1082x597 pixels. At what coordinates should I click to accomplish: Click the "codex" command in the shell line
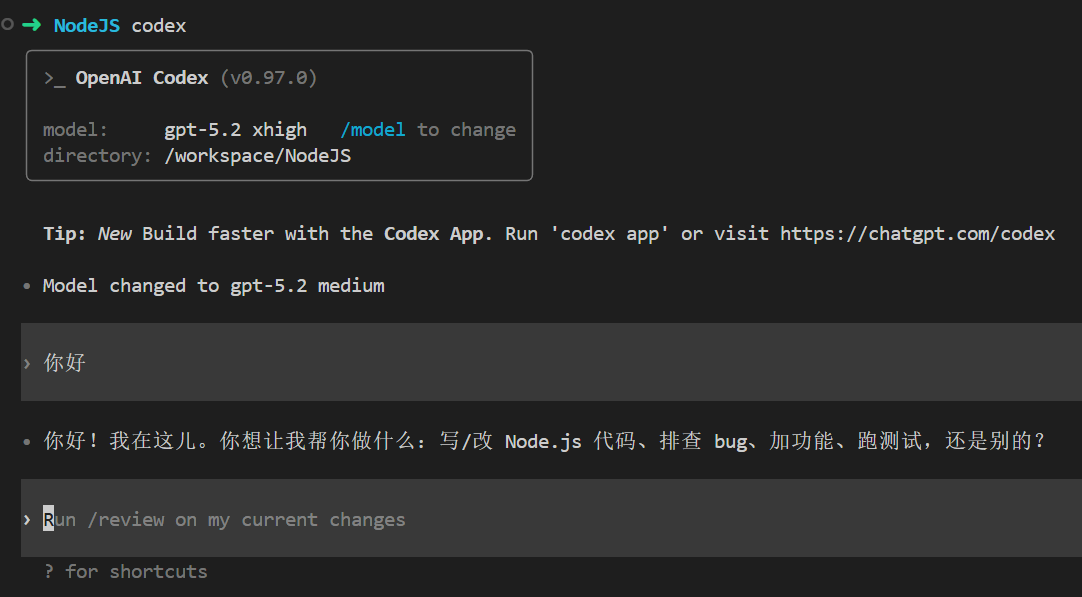pyautogui.click(x=159, y=26)
